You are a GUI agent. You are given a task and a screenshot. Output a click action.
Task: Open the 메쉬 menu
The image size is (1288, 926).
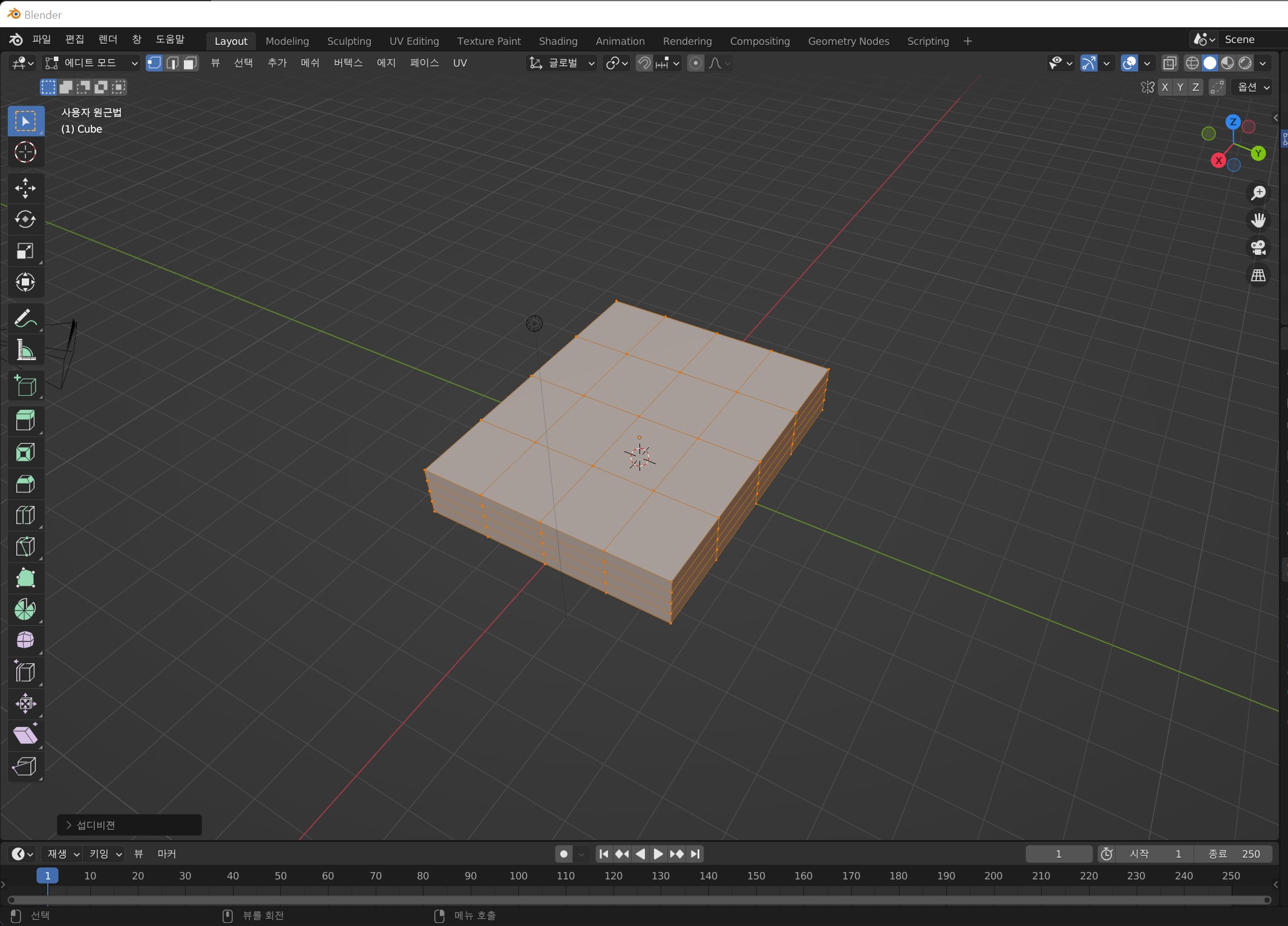[310, 63]
